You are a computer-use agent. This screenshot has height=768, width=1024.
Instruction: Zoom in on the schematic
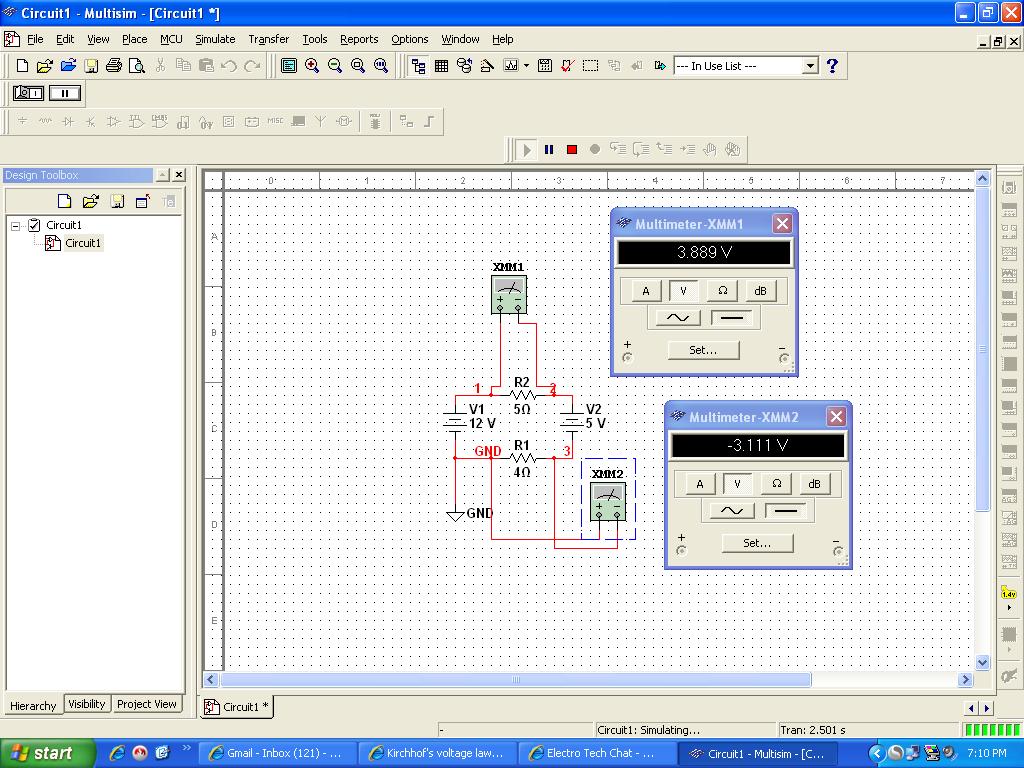tap(312, 65)
